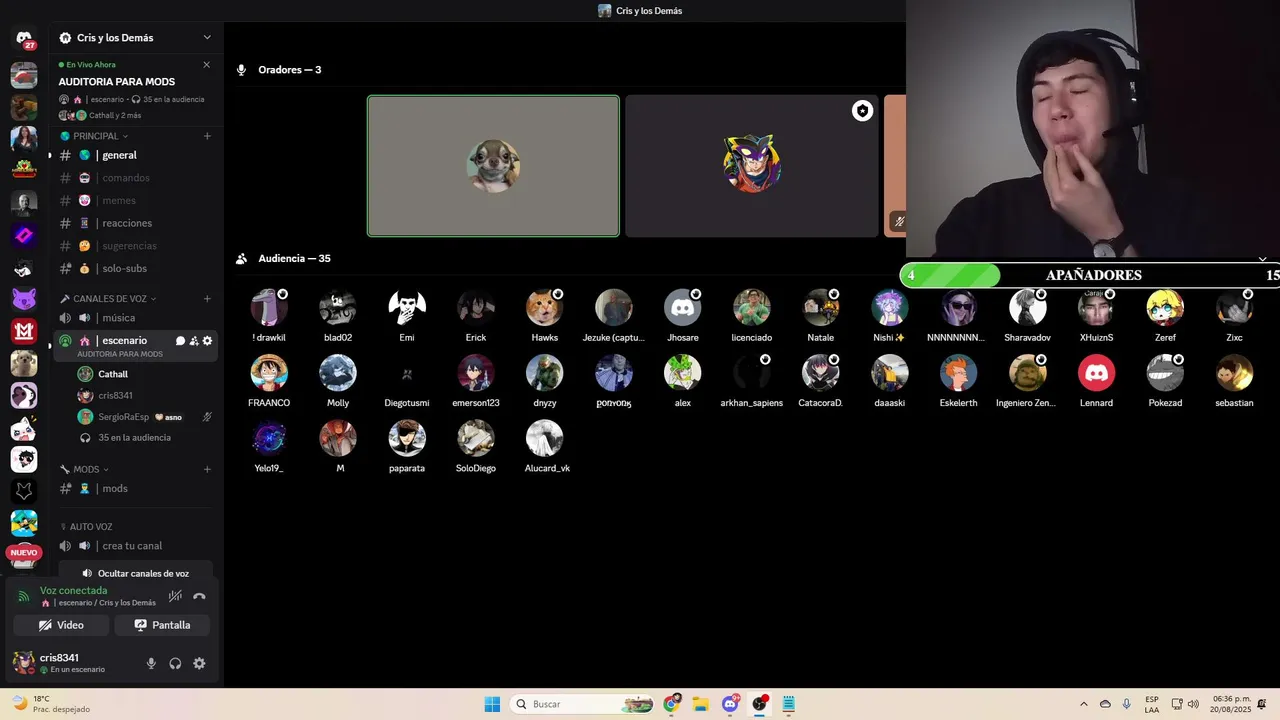Open the sugerencias channel

[x=135, y=246]
